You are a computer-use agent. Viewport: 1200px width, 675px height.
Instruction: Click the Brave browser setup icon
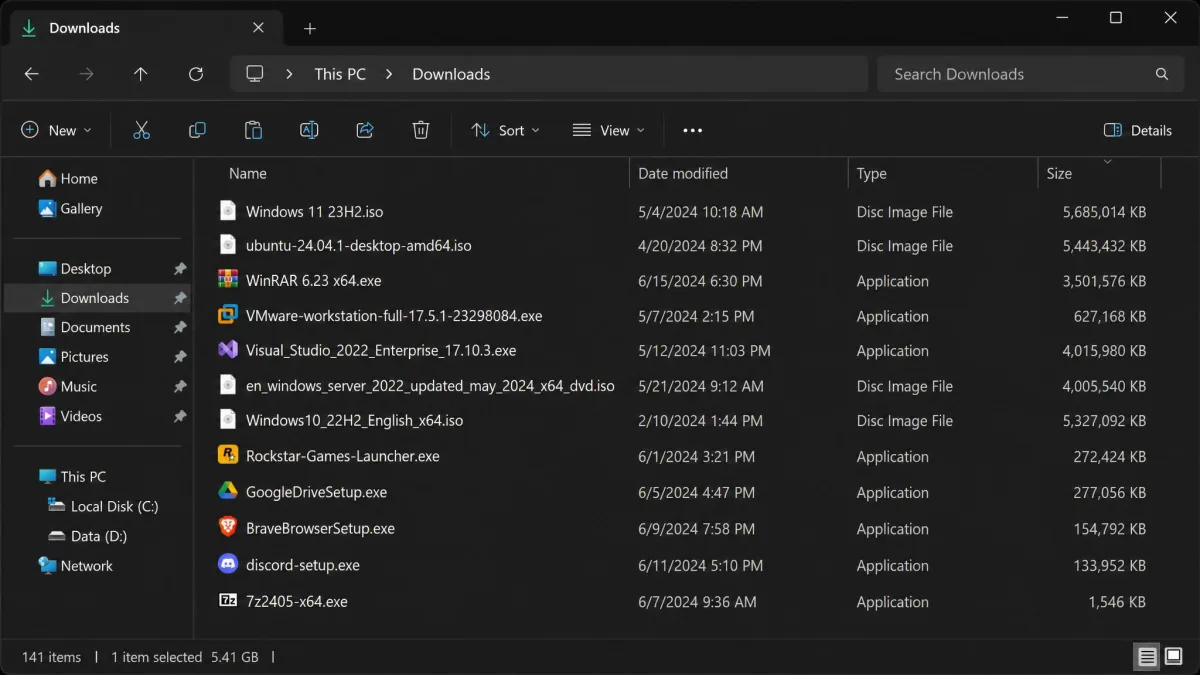point(228,527)
